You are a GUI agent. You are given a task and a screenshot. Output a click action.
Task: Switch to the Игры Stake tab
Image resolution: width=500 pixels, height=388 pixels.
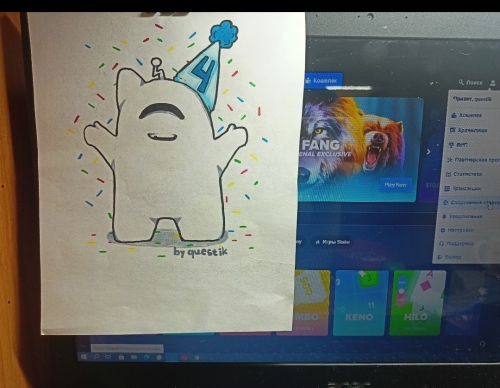coord(332,242)
